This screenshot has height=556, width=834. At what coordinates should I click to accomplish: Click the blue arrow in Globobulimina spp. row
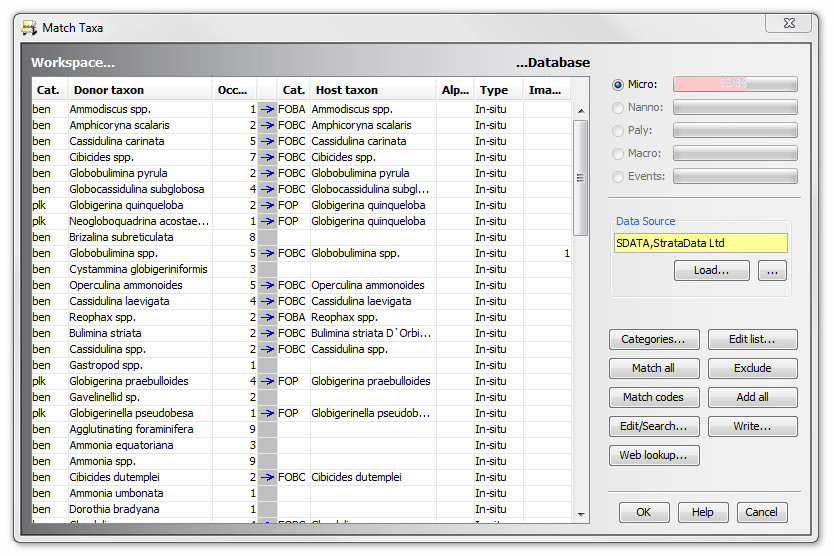coord(267,253)
